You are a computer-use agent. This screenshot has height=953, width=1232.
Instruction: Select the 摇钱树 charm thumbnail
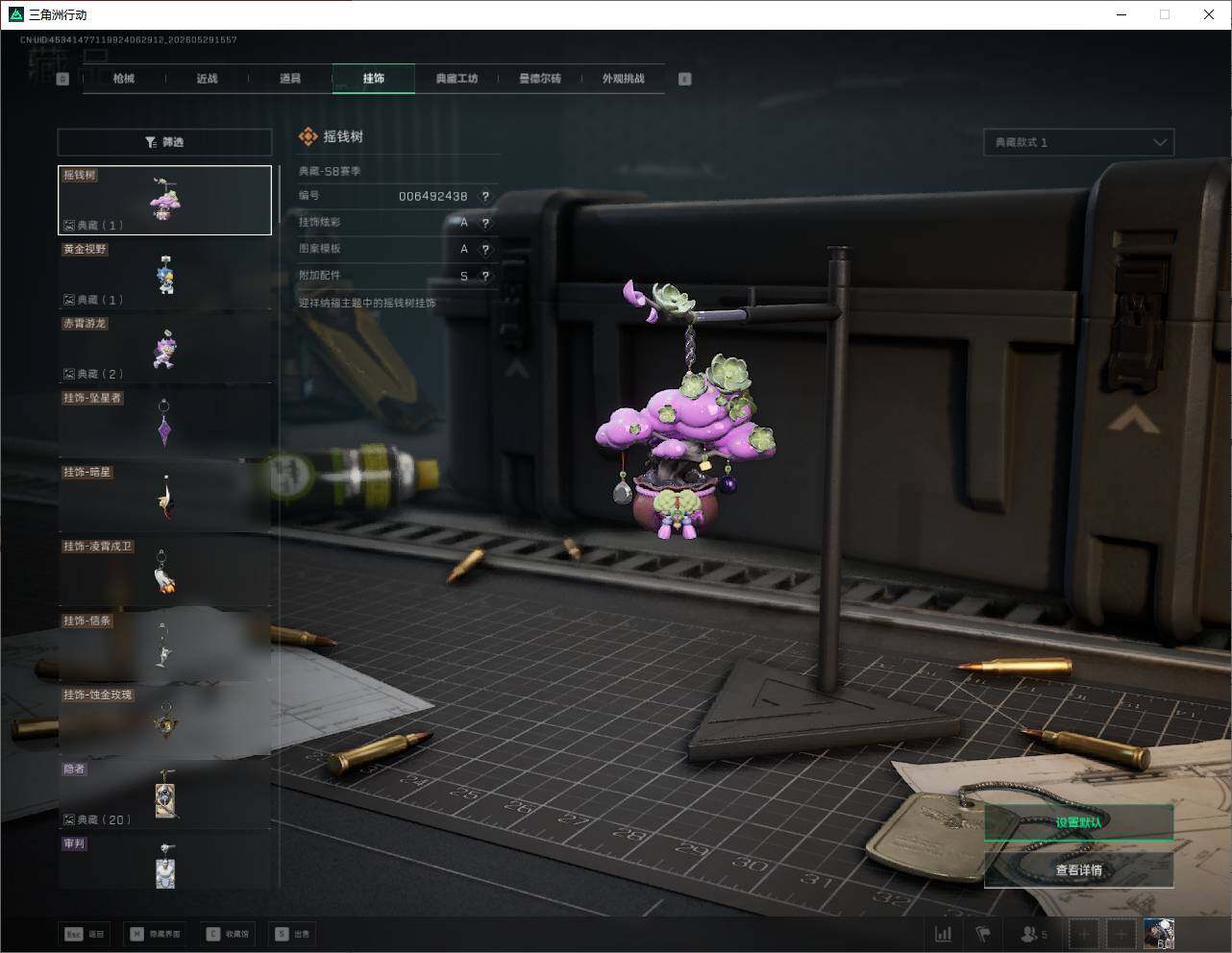(x=164, y=200)
